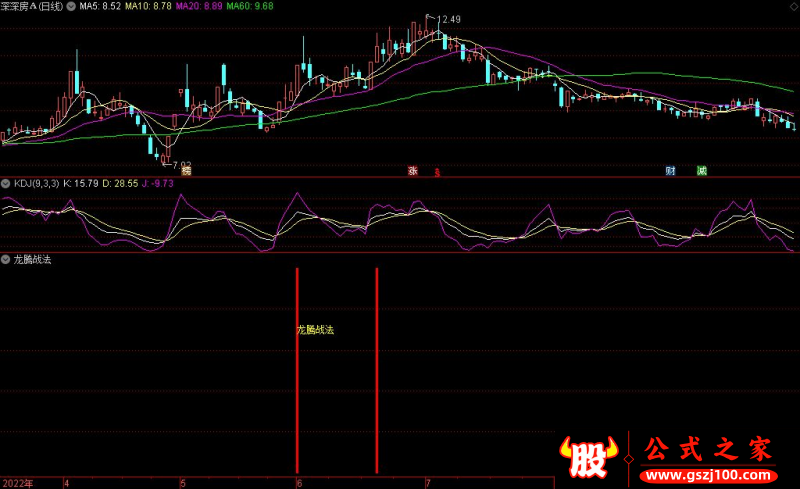Expand the KDJ(9,3,3) indicator menu arrow

(6, 184)
